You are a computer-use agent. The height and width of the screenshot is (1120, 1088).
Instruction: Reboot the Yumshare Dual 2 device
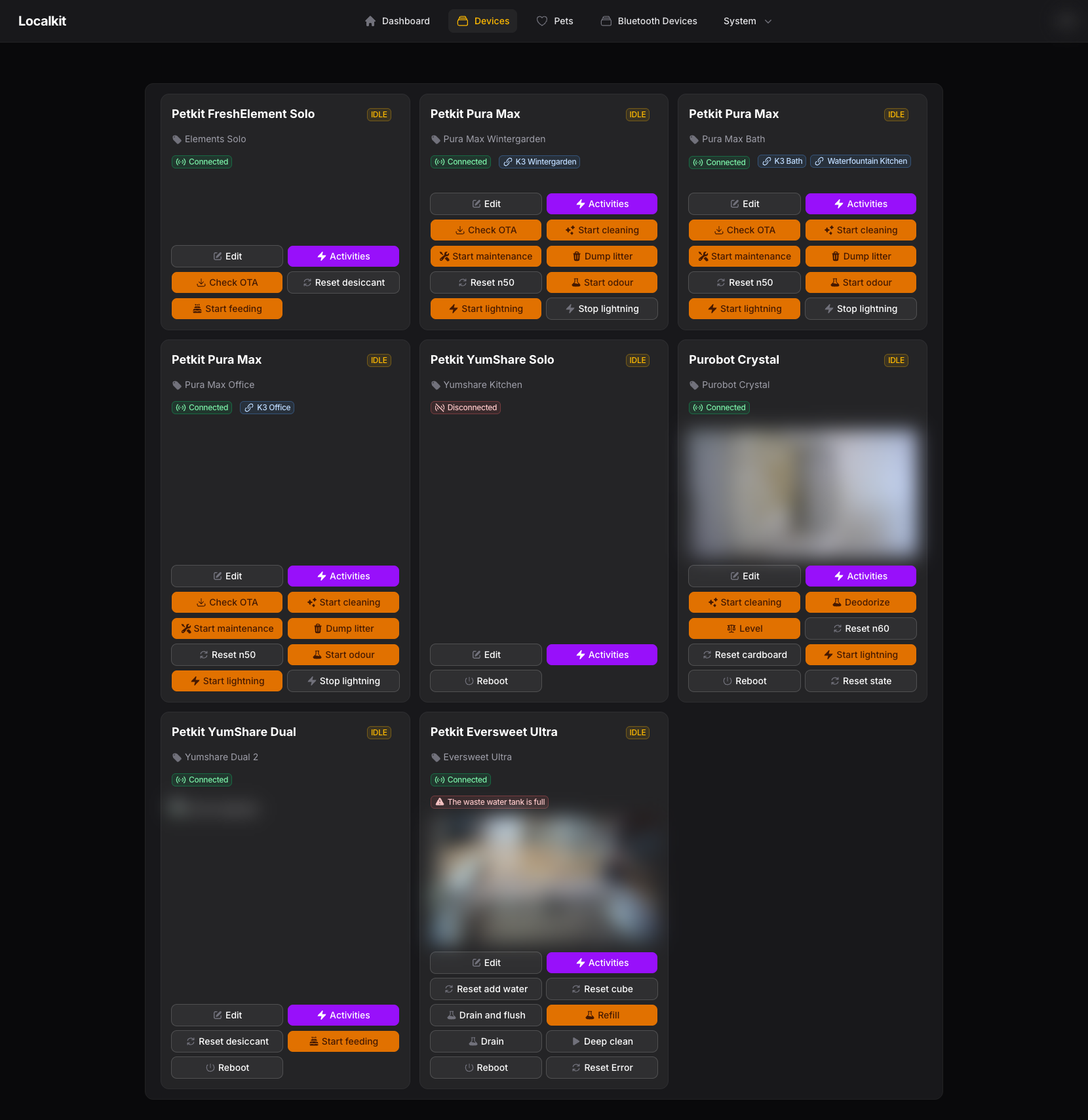pyautogui.click(x=227, y=1068)
